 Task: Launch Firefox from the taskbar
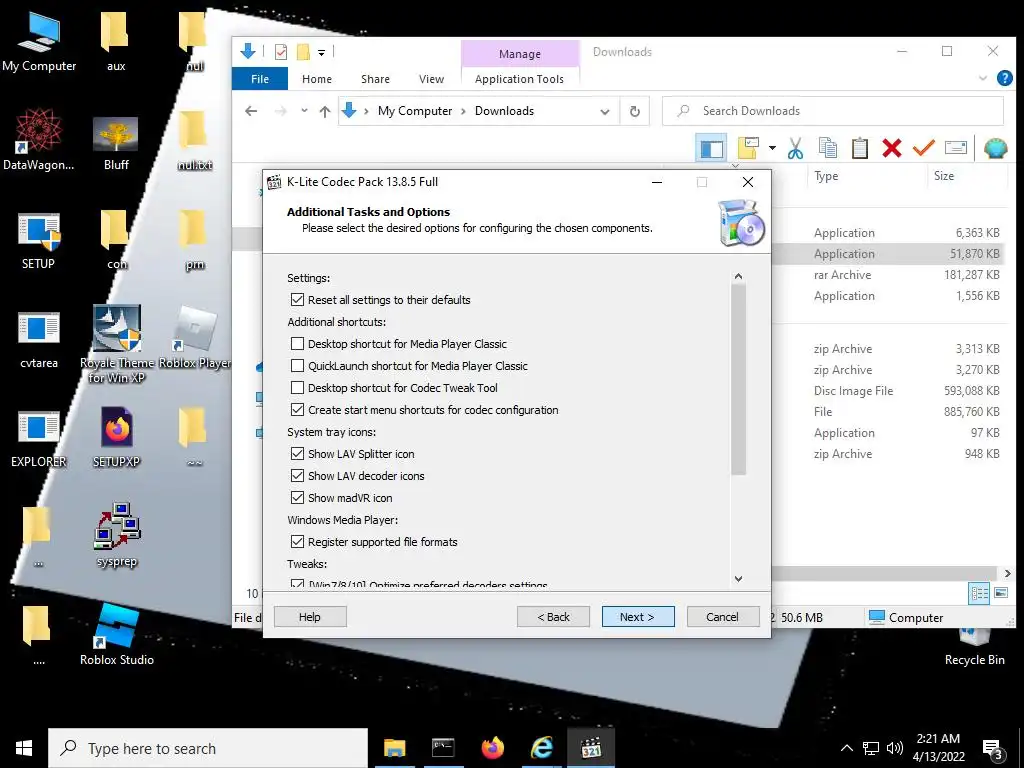pos(492,748)
